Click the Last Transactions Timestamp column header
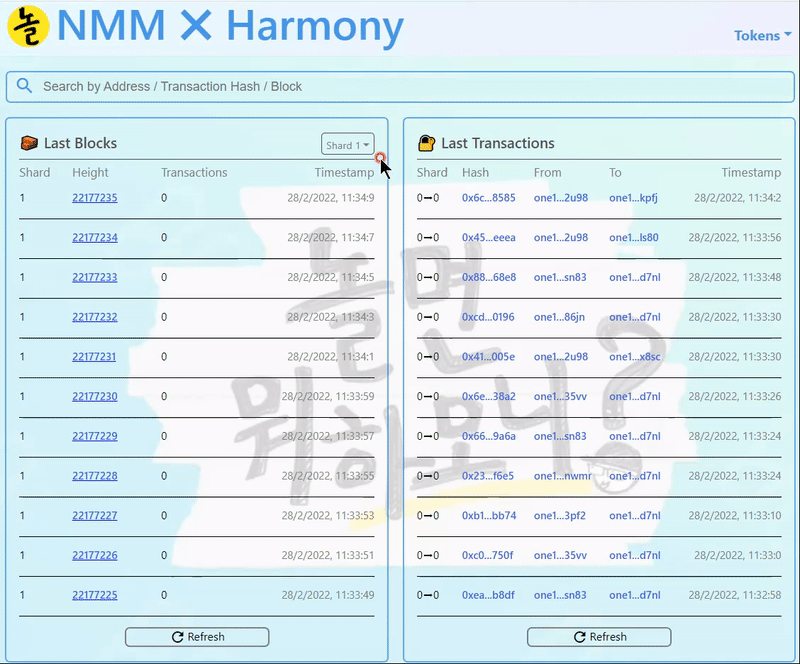800x664 pixels. (x=751, y=173)
